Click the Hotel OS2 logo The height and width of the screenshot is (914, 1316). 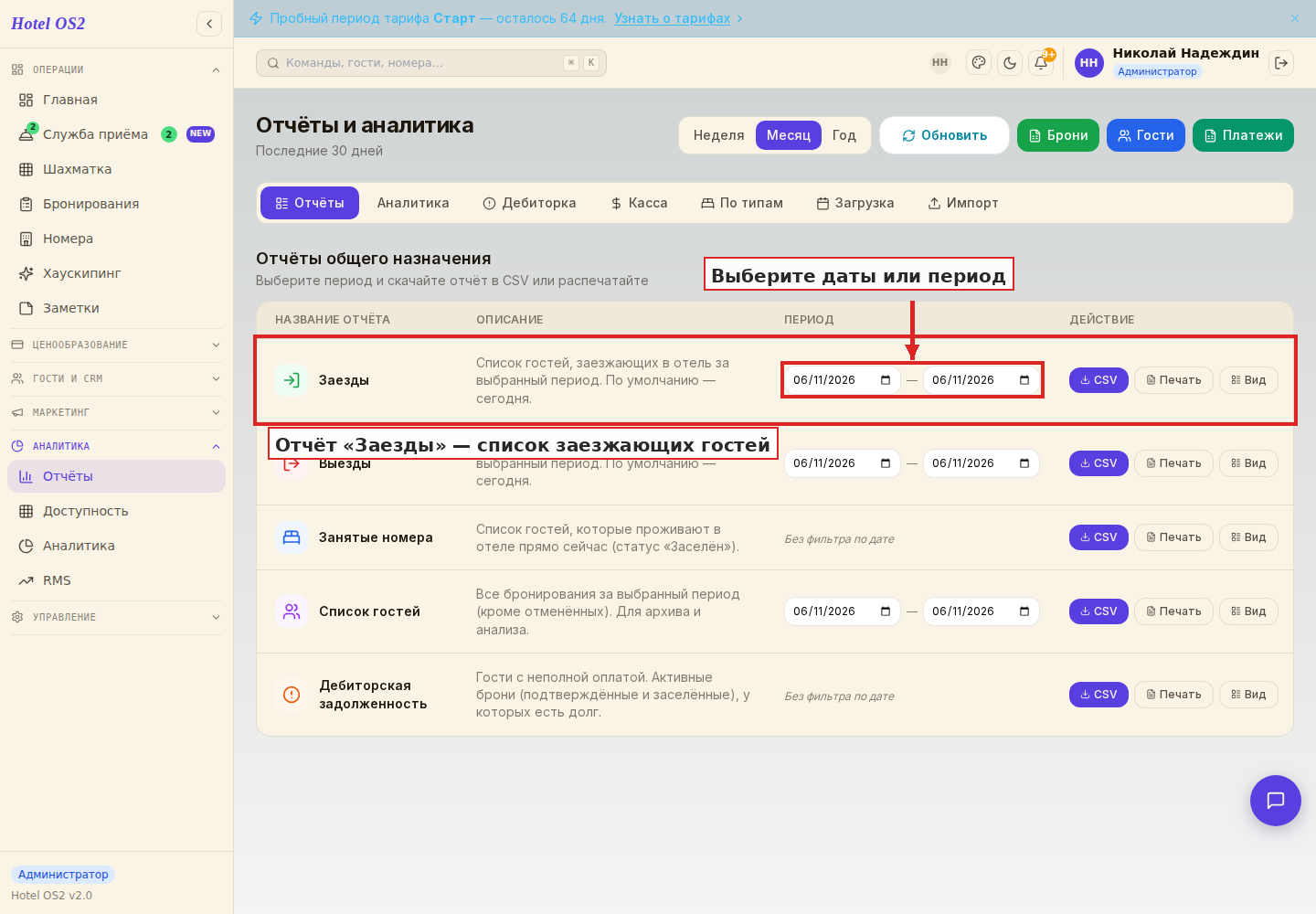click(48, 24)
